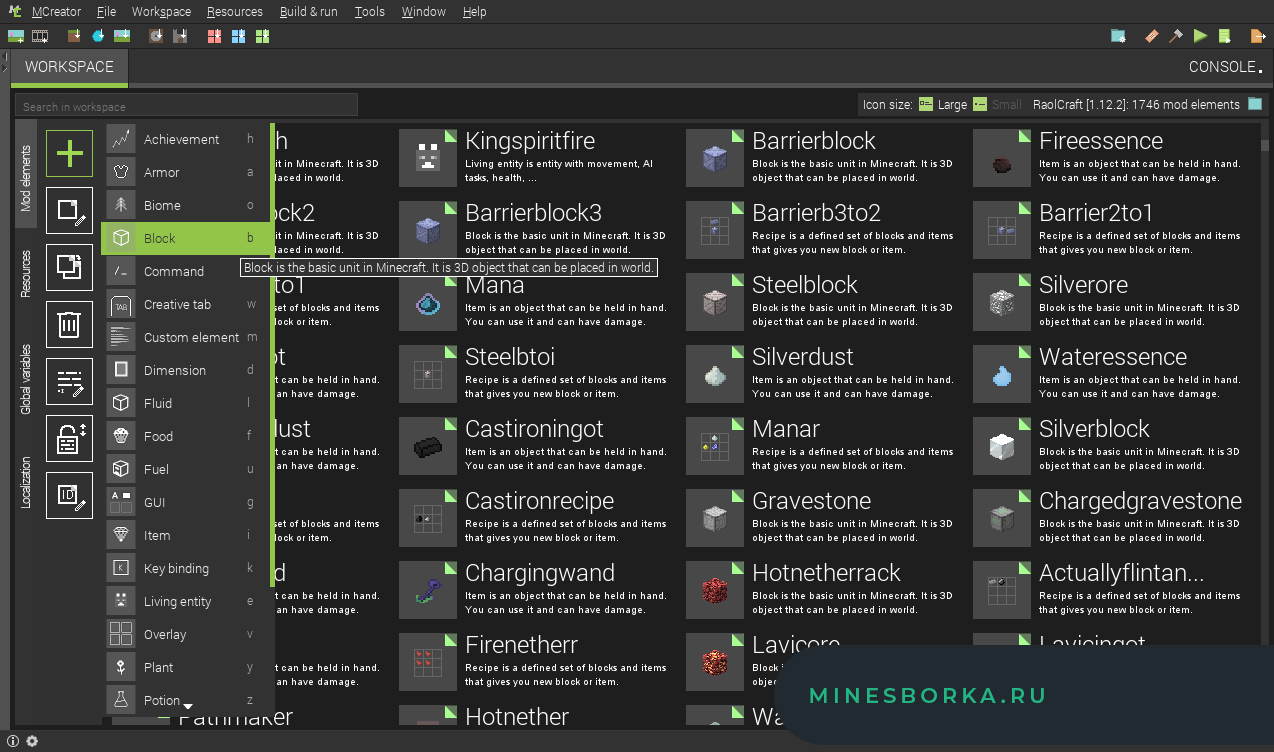Click the import sound disc toolbar icon

pyautogui.click(x=156, y=36)
